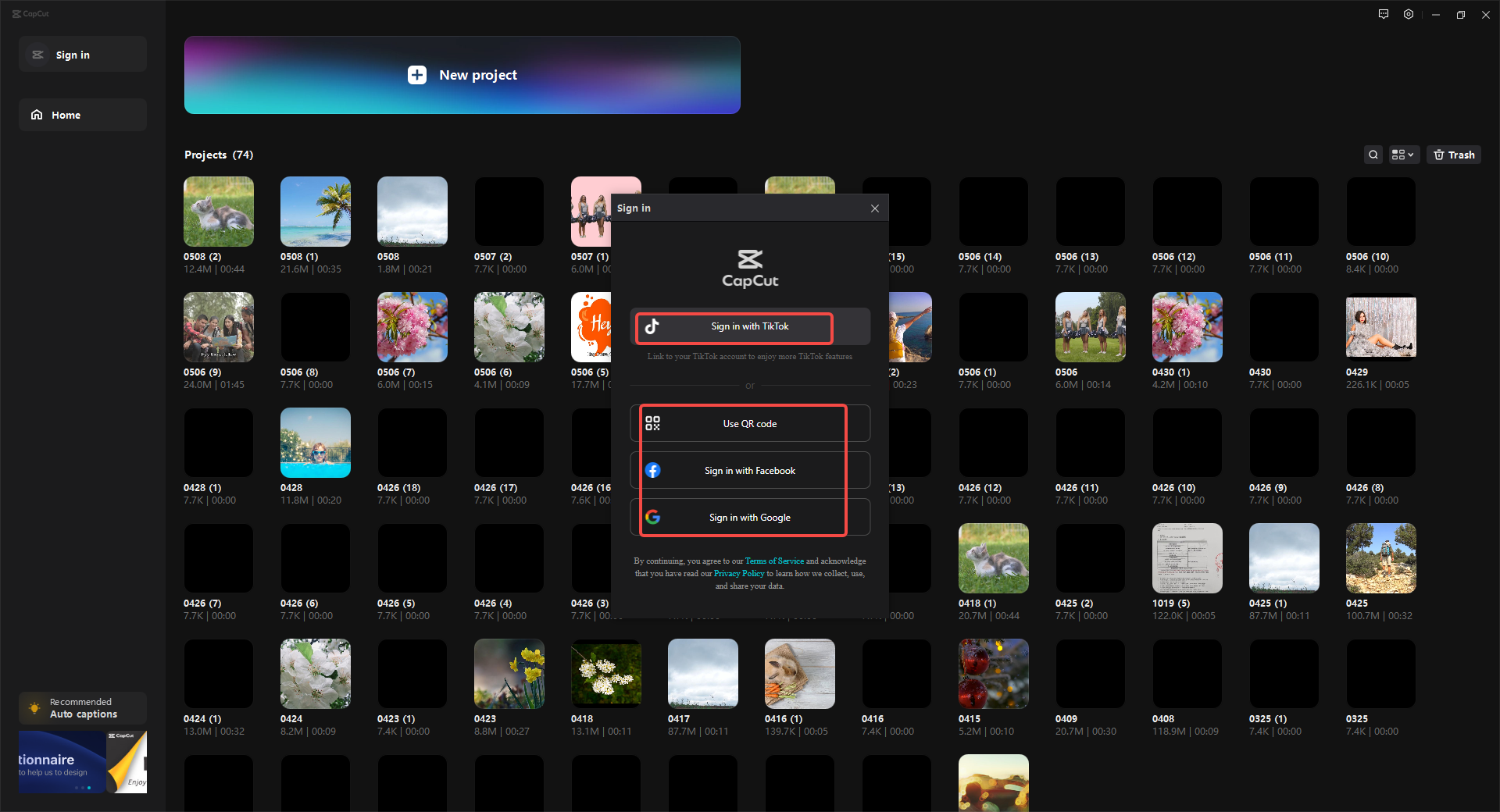Open project 0506 (1) thumbnail

(x=994, y=327)
